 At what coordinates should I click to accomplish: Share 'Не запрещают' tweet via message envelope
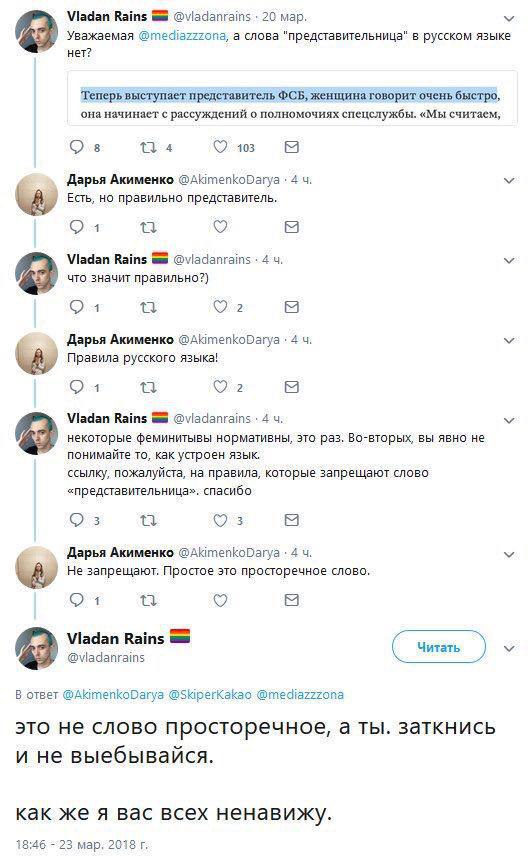pyautogui.click(x=292, y=600)
